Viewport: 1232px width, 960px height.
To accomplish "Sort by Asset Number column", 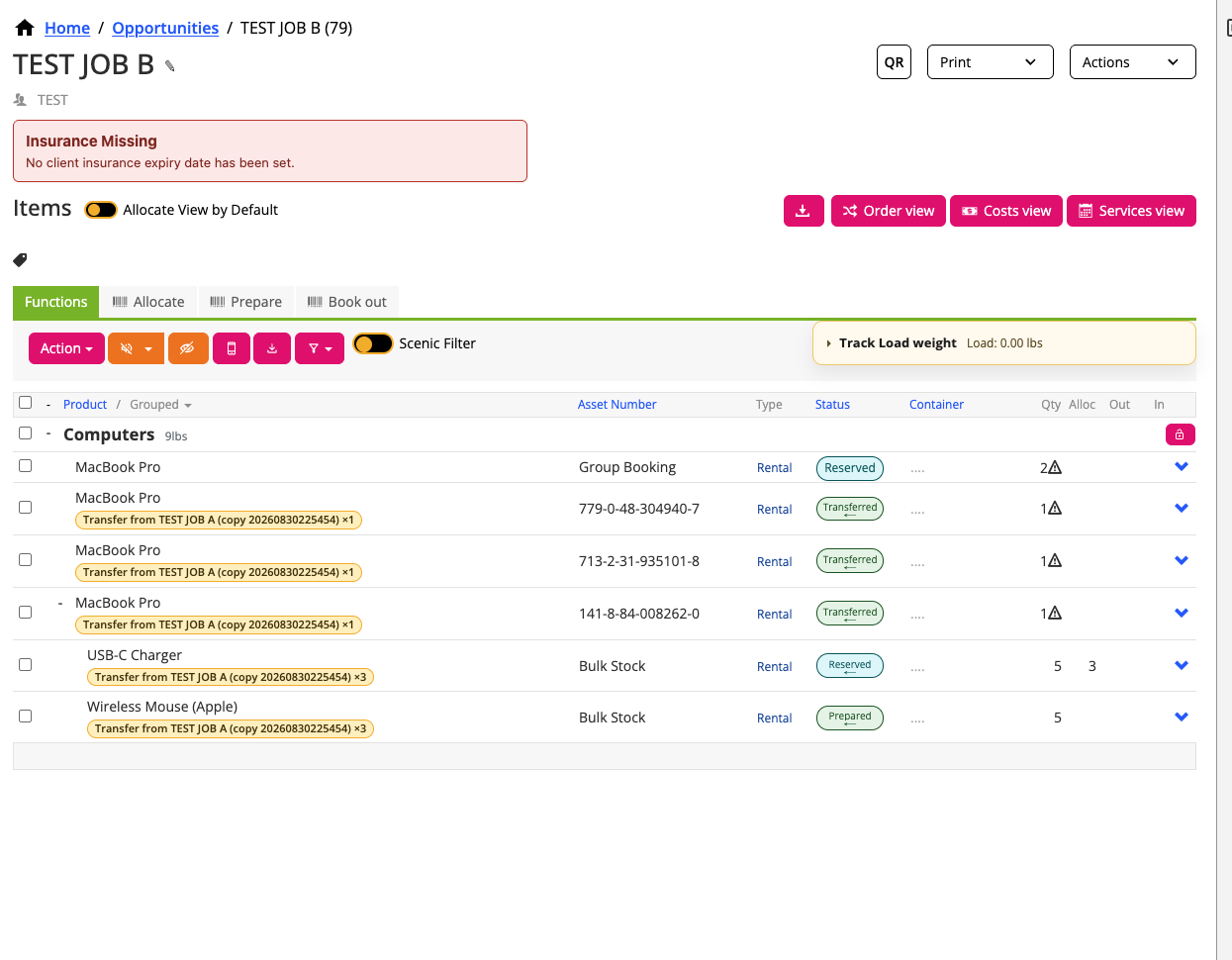I will 616,405.
